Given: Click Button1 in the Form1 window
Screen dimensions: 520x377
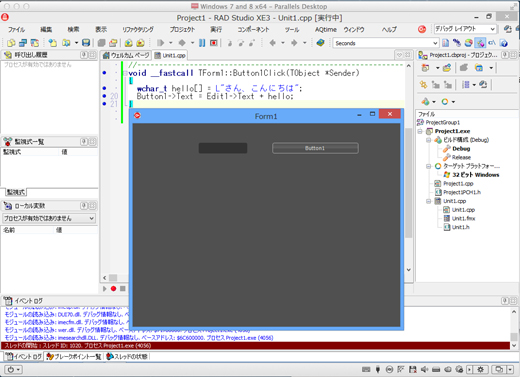Looking at the screenshot, I should [315, 148].
